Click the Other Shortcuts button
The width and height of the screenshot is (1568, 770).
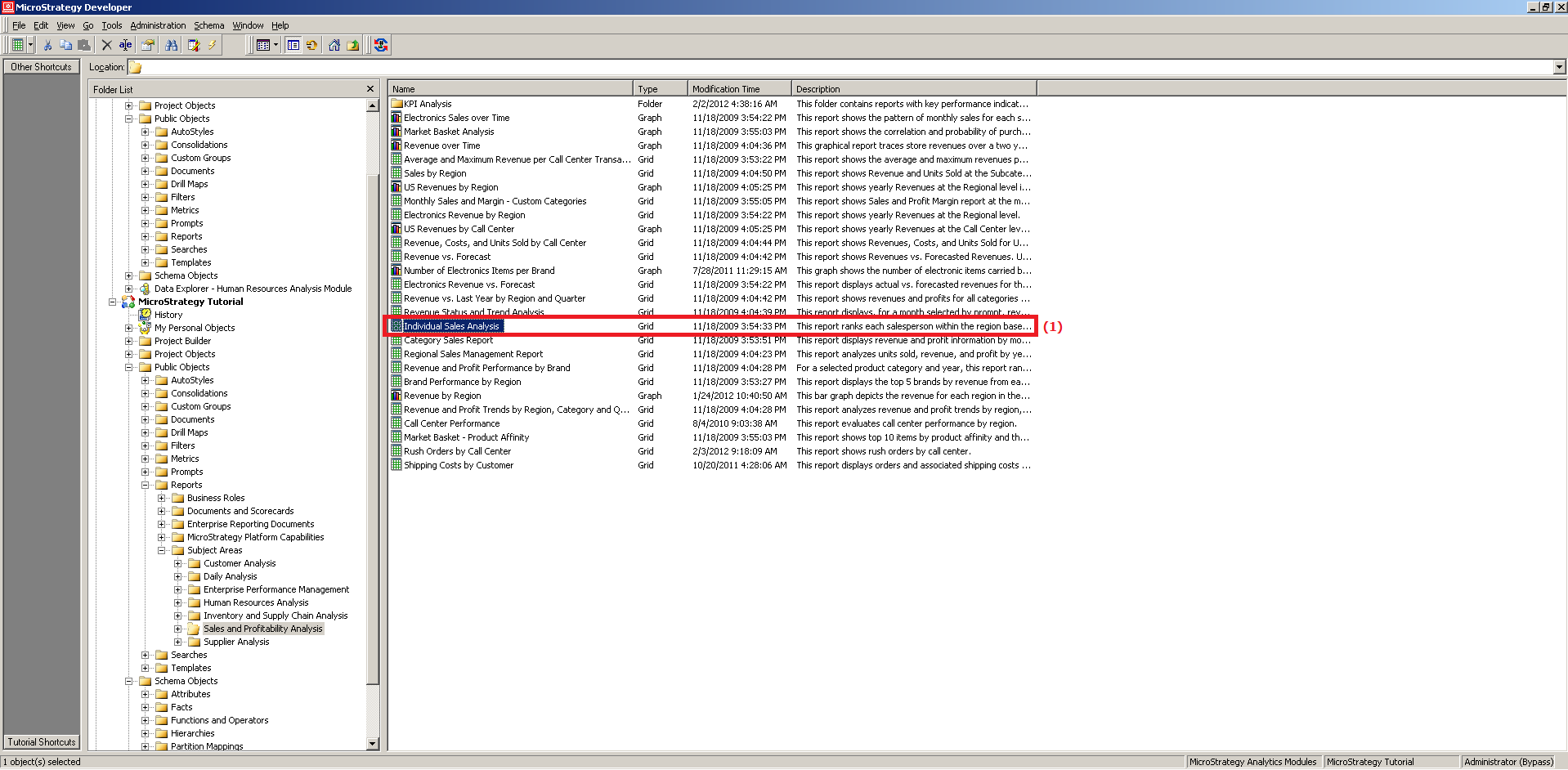pos(41,67)
